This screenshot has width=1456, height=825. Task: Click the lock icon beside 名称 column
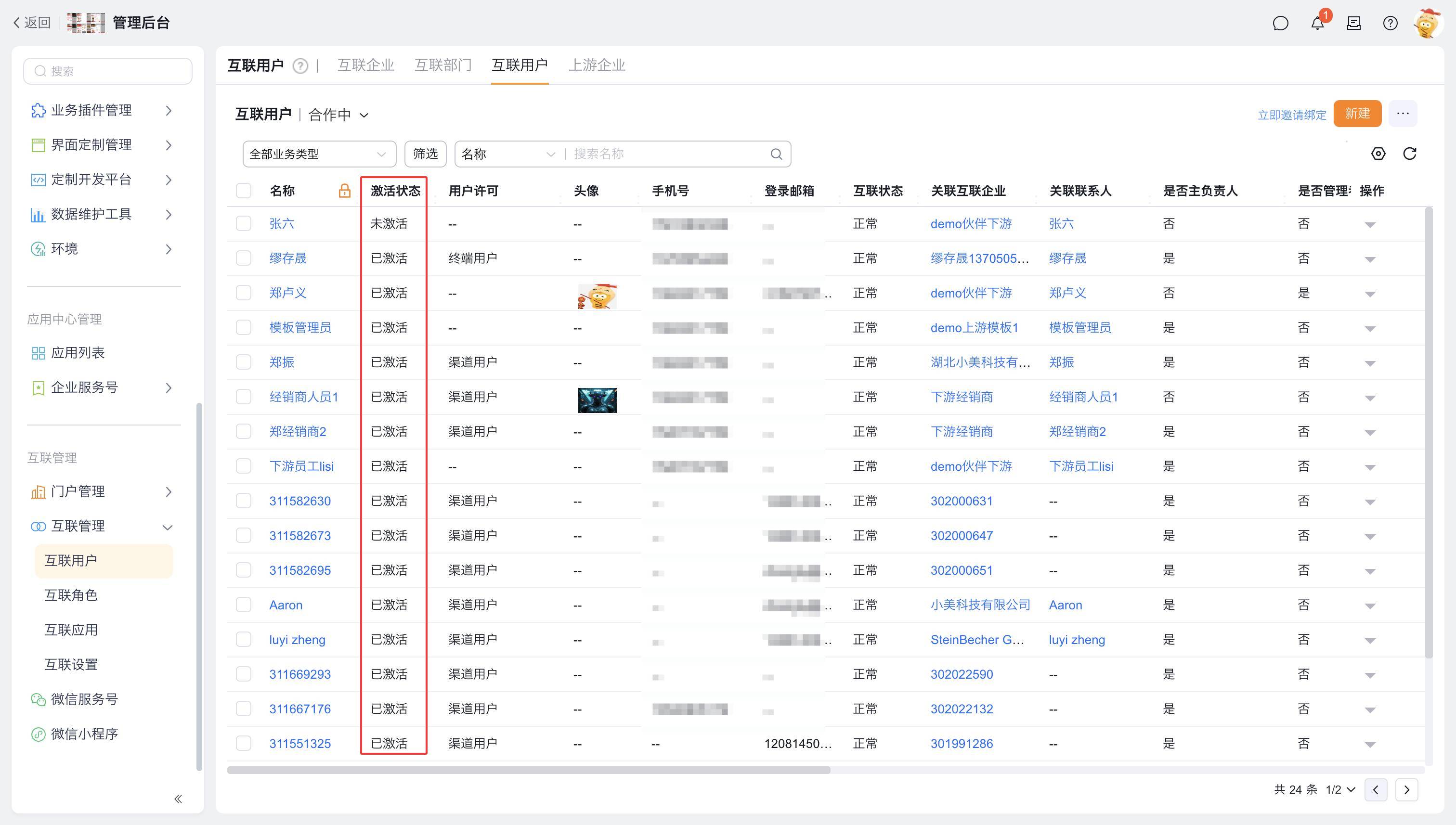point(344,191)
